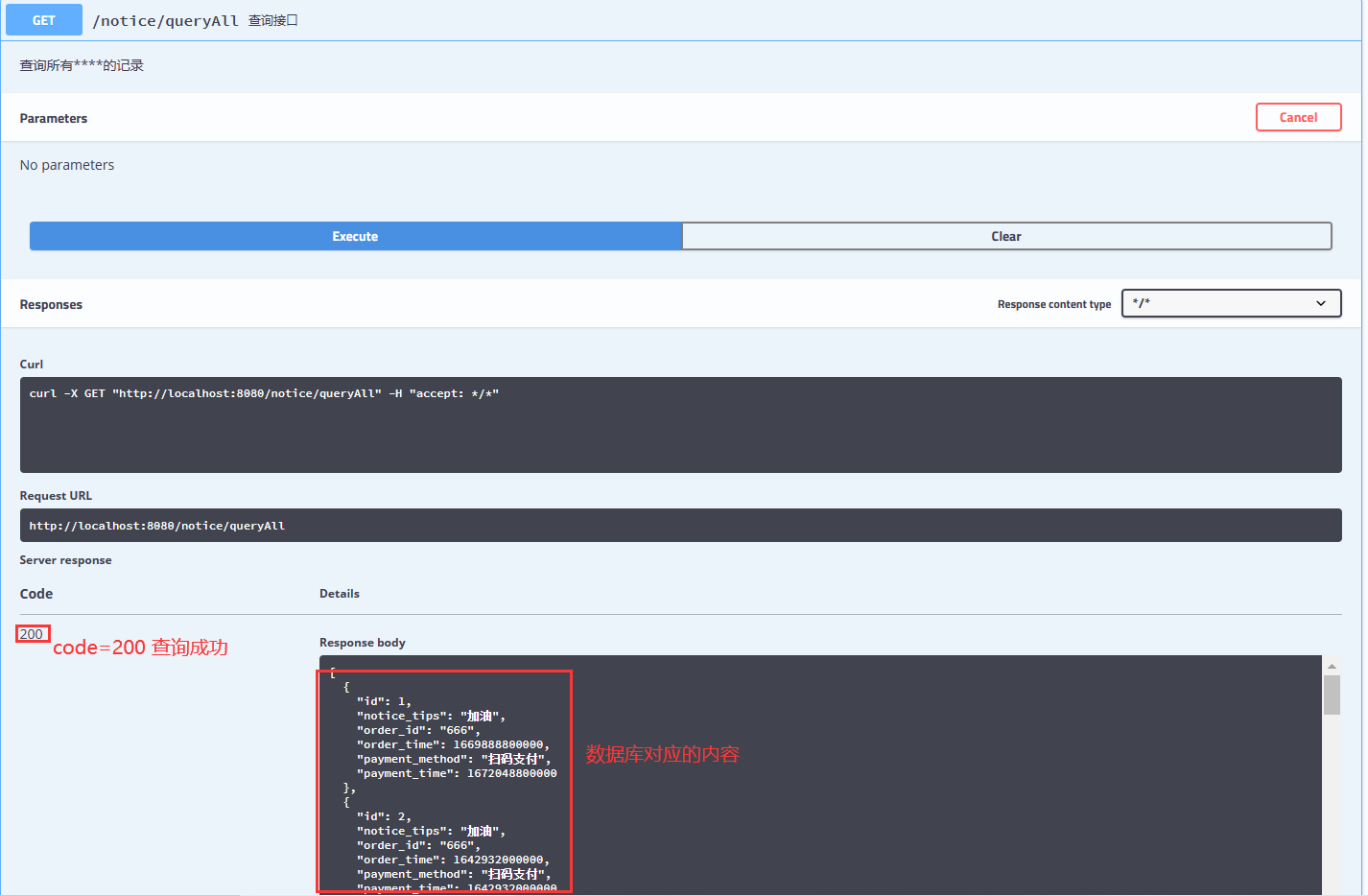Click the GET method badge
The width and height of the screenshot is (1368, 896).
[44, 20]
